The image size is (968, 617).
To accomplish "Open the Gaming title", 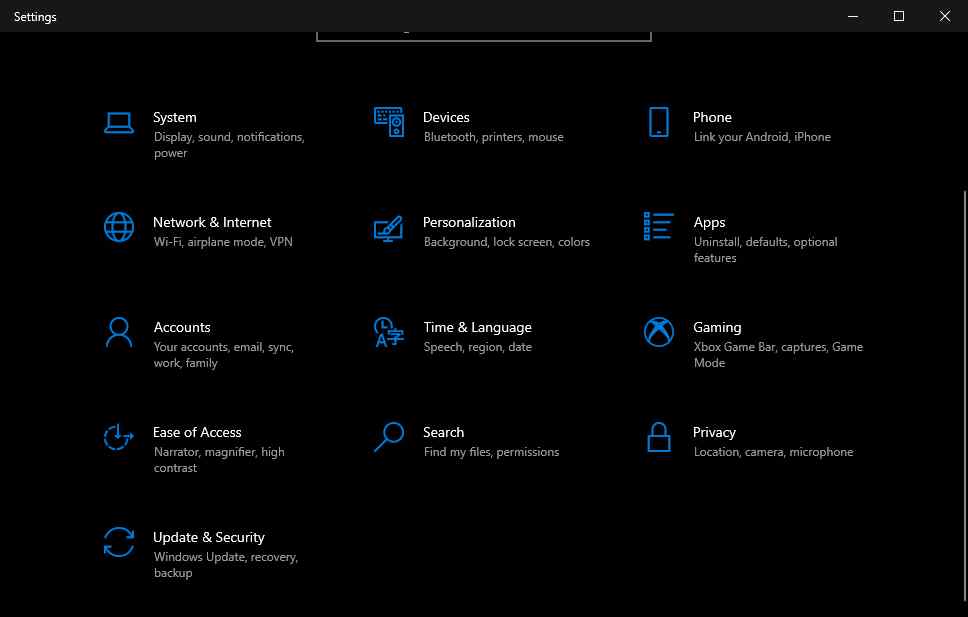I will [x=717, y=327].
